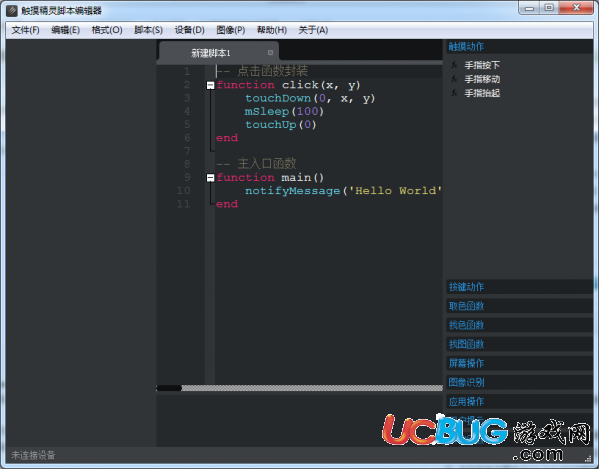The height and width of the screenshot is (469, 599).
Task: Collapse the click function fold marker
Action: coord(210,85)
